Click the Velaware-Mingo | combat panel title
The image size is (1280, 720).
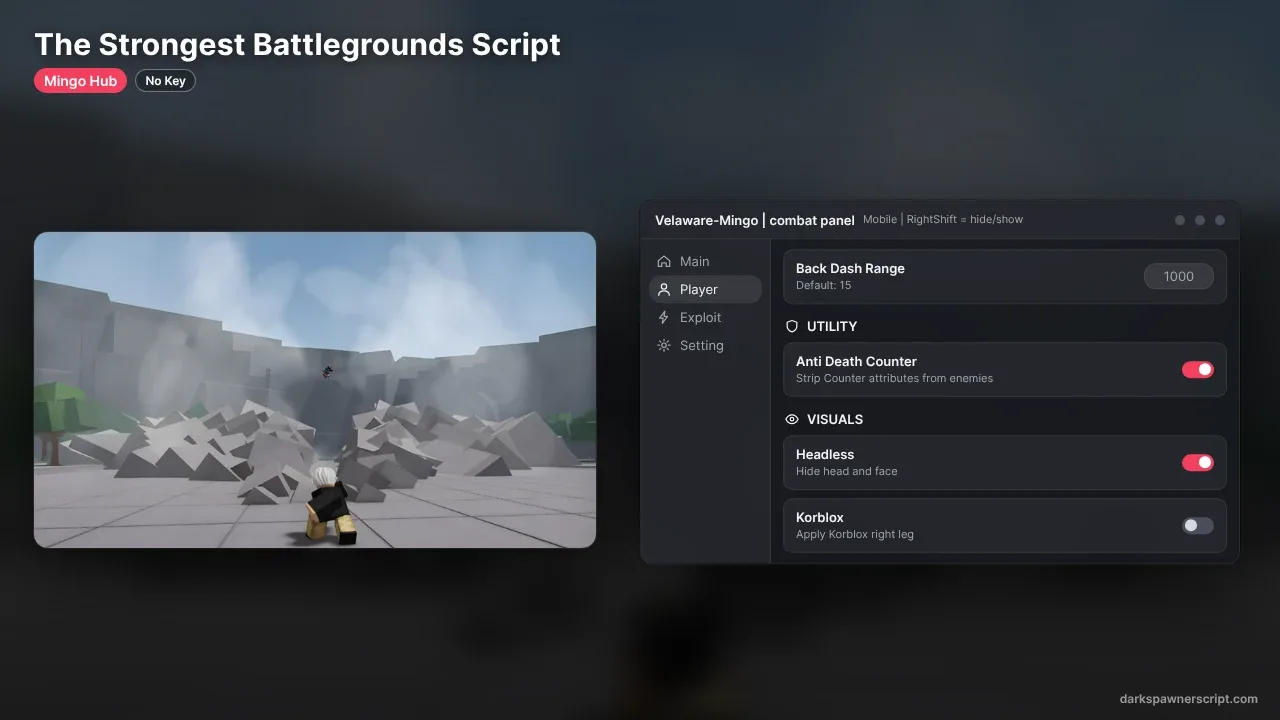tap(755, 220)
